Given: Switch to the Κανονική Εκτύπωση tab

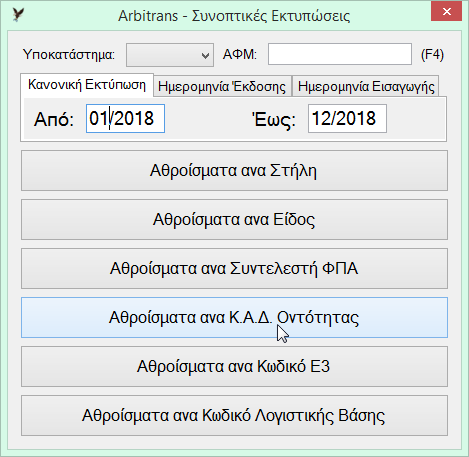Looking at the screenshot, I should 87,85.
